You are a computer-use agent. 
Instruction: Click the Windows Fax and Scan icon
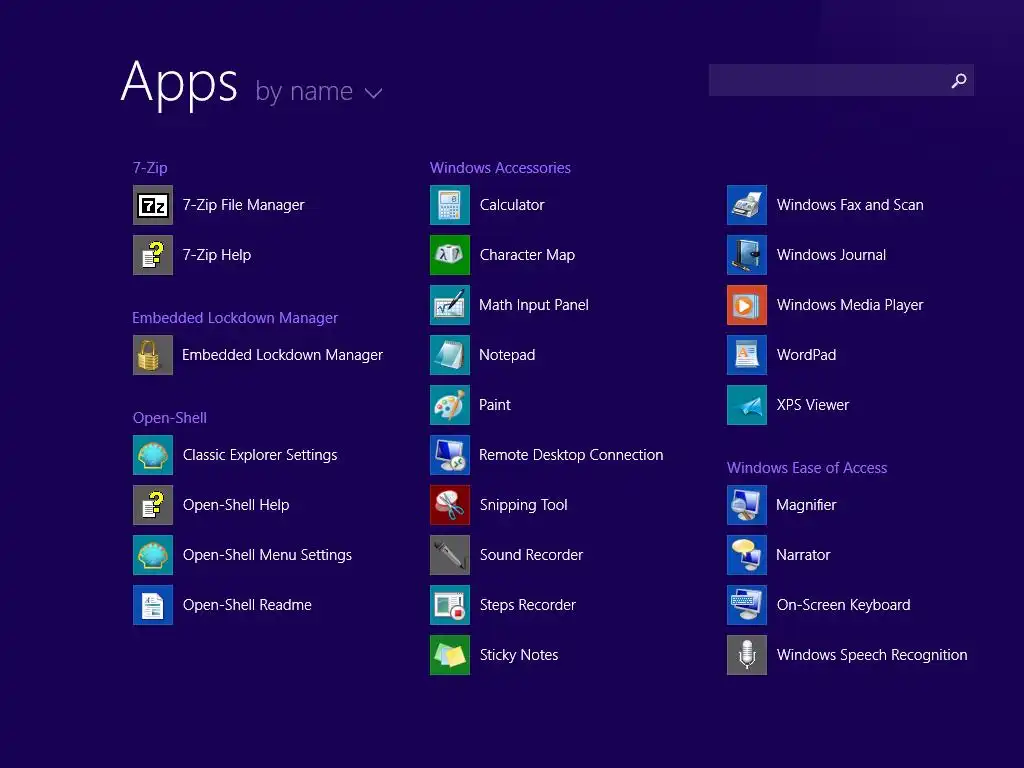747,205
